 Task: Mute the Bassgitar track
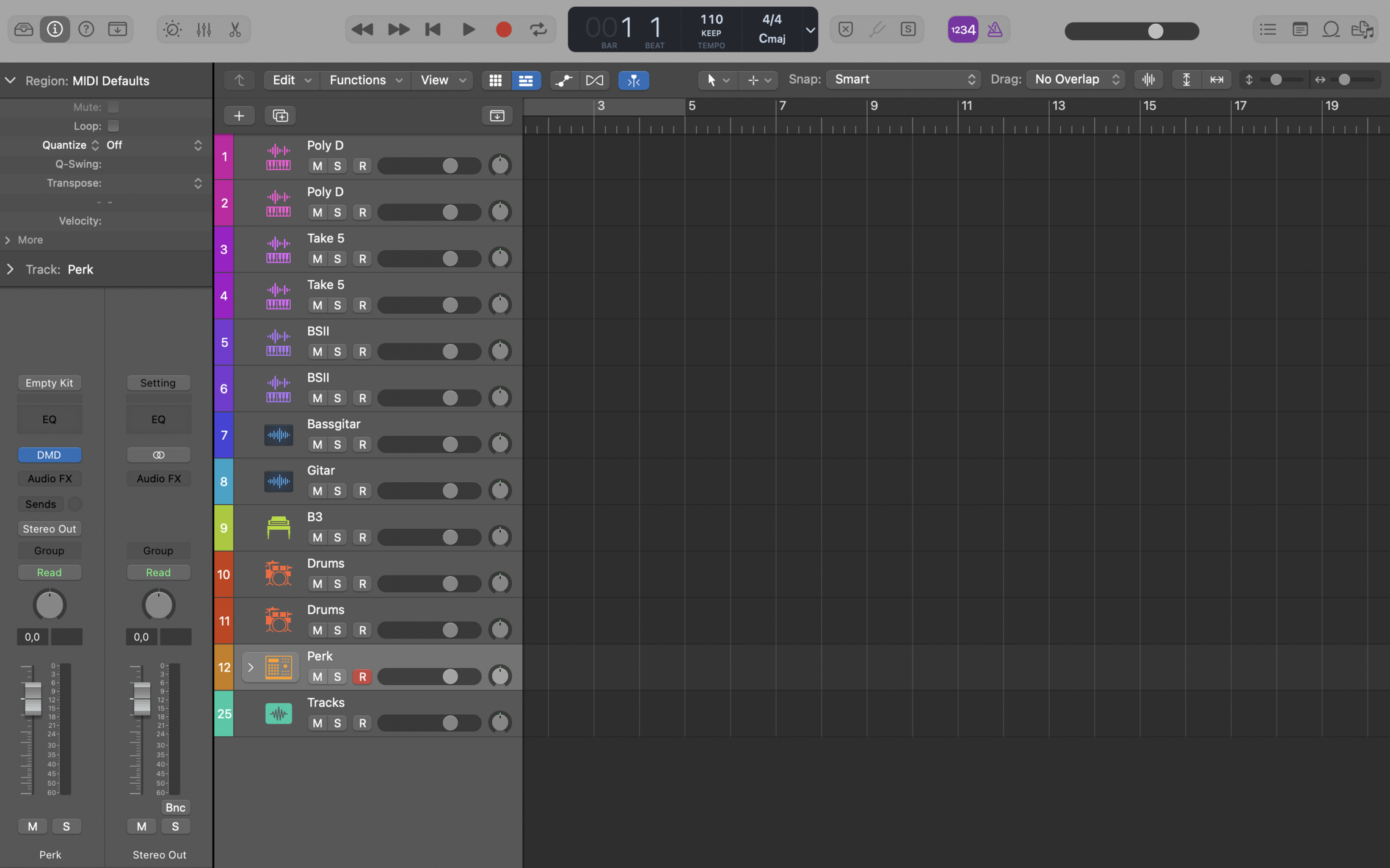pos(317,444)
